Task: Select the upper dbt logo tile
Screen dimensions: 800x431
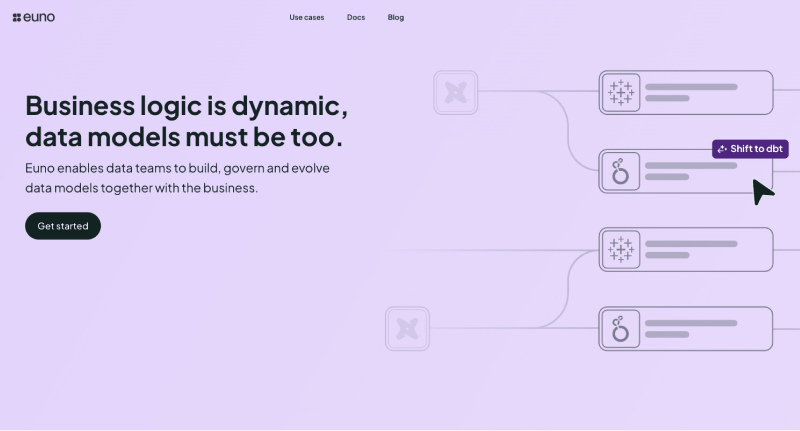Action: (456, 92)
